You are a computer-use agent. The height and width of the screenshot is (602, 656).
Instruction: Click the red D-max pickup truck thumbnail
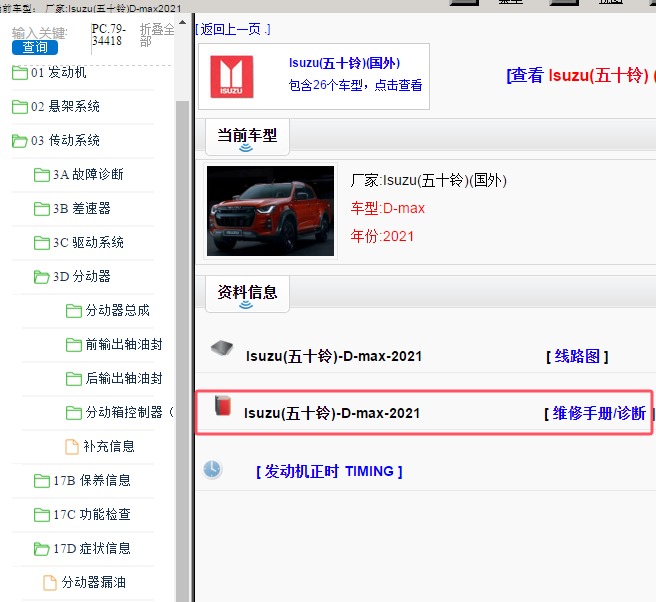coord(270,211)
